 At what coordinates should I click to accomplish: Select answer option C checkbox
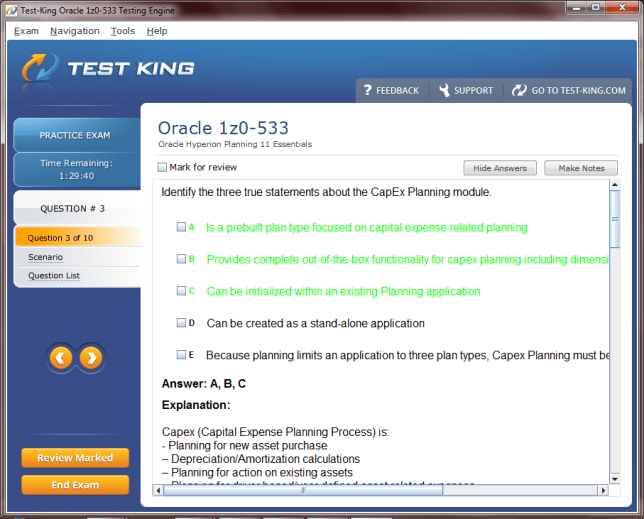tap(181, 291)
